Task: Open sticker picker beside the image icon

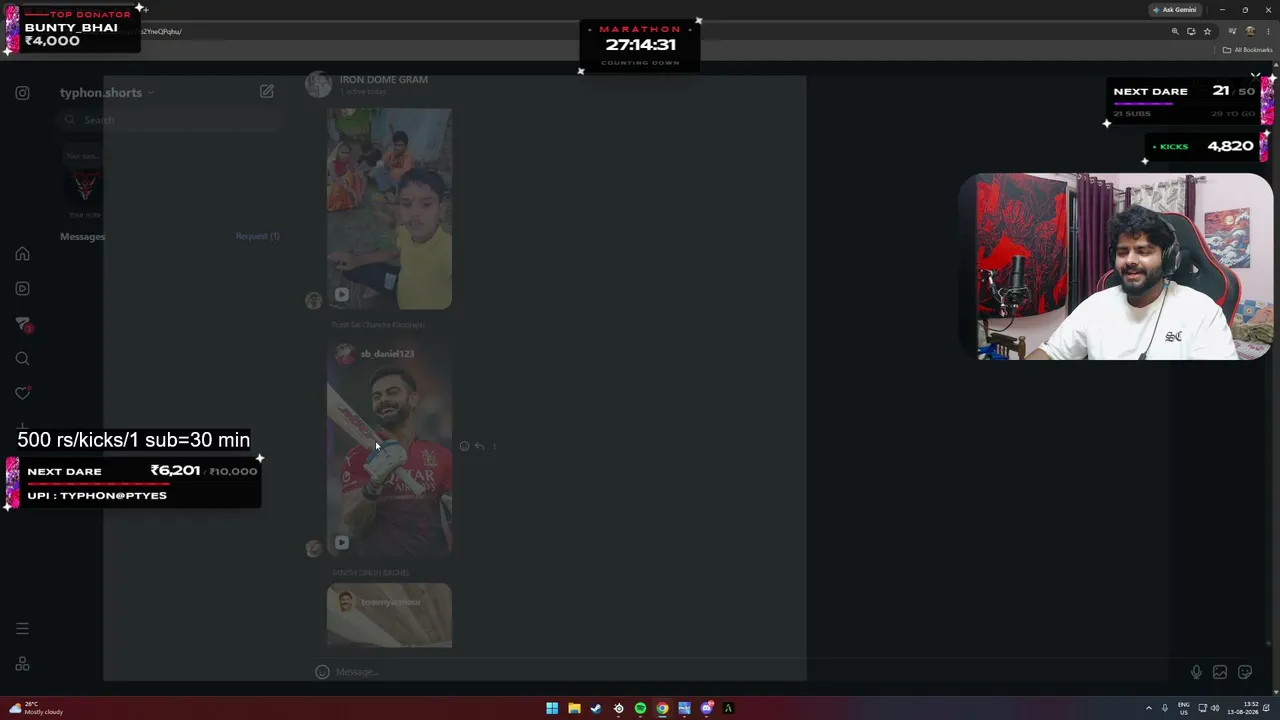Action: (x=1245, y=673)
